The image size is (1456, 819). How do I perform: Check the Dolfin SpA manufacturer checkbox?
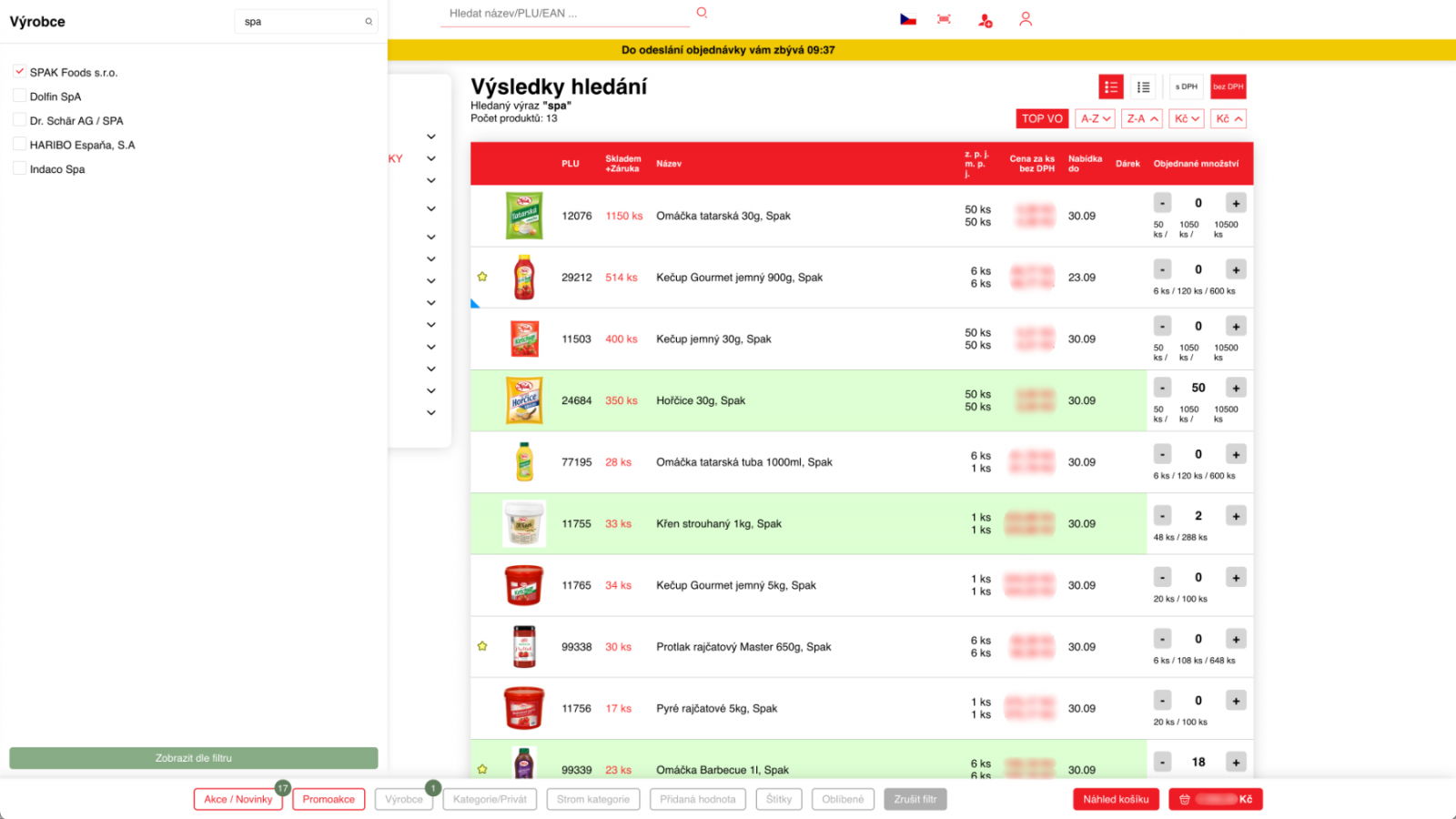19,96
